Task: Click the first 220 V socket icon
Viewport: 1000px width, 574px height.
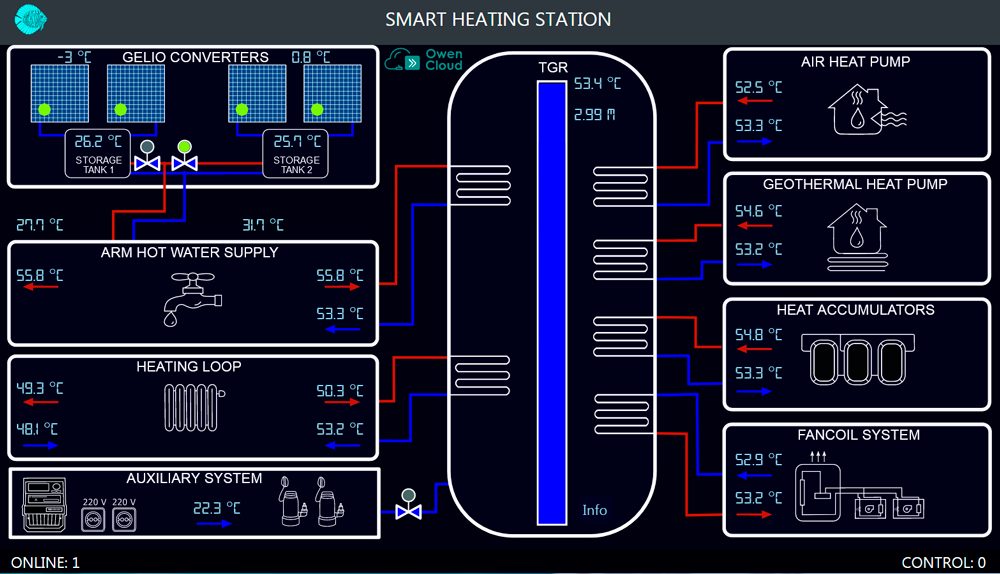Action: click(94, 520)
